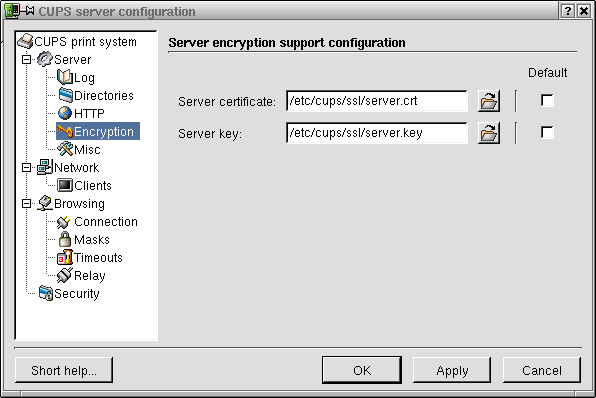Open Misc tools icon in tree
This screenshot has width=596, height=398.
coord(65,149)
